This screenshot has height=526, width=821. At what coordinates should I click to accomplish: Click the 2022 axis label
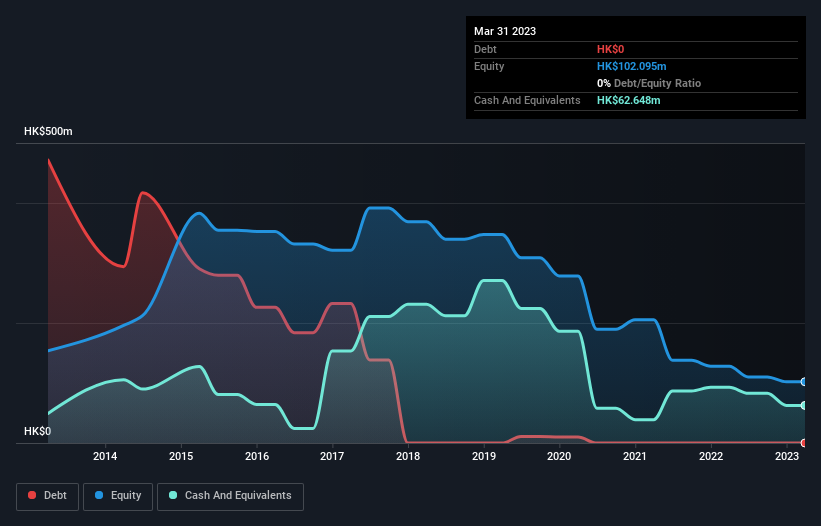coord(711,456)
